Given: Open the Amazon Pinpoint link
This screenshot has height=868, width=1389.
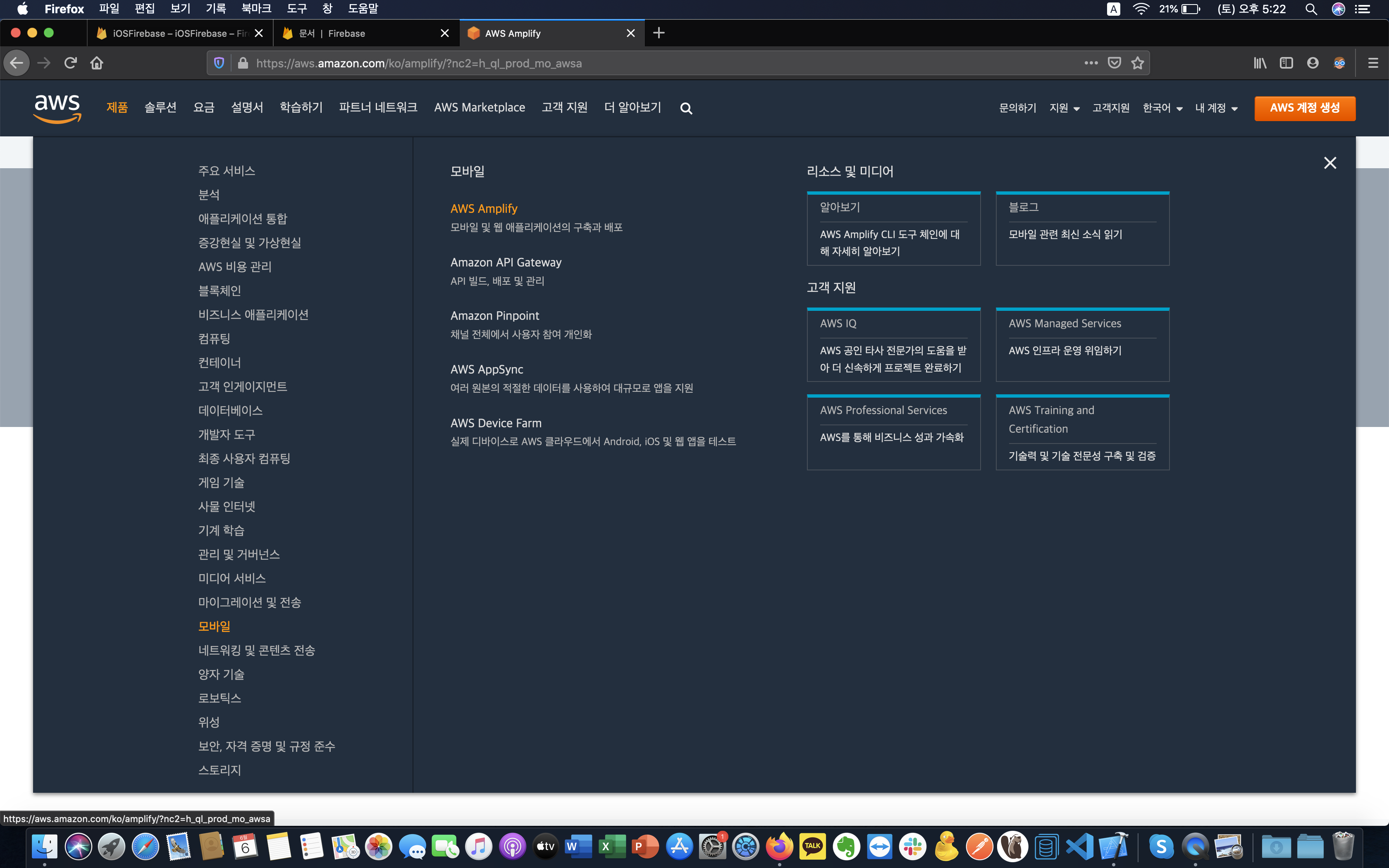Looking at the screenshot, I should click(x=495, y=316).
